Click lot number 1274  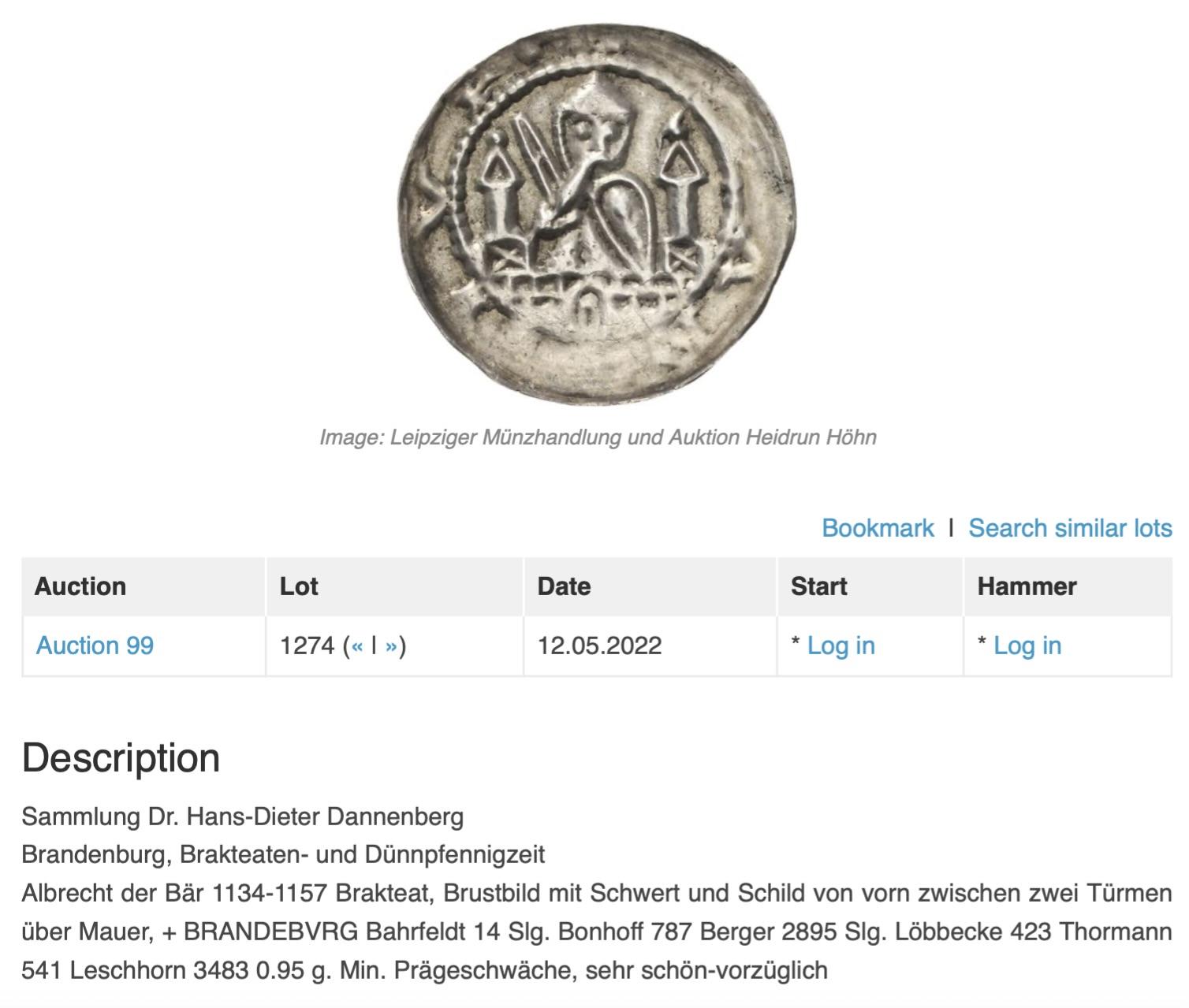(x=307, y=645)
